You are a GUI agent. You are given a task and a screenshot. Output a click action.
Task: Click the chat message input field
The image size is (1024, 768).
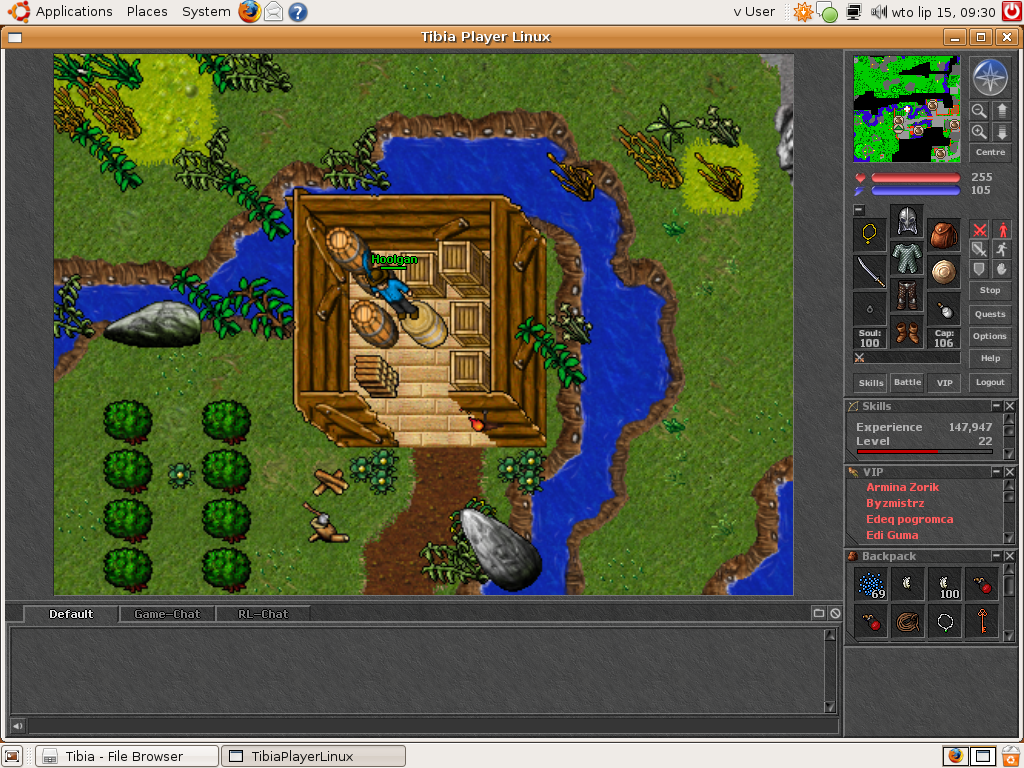(x=434, y=726)
